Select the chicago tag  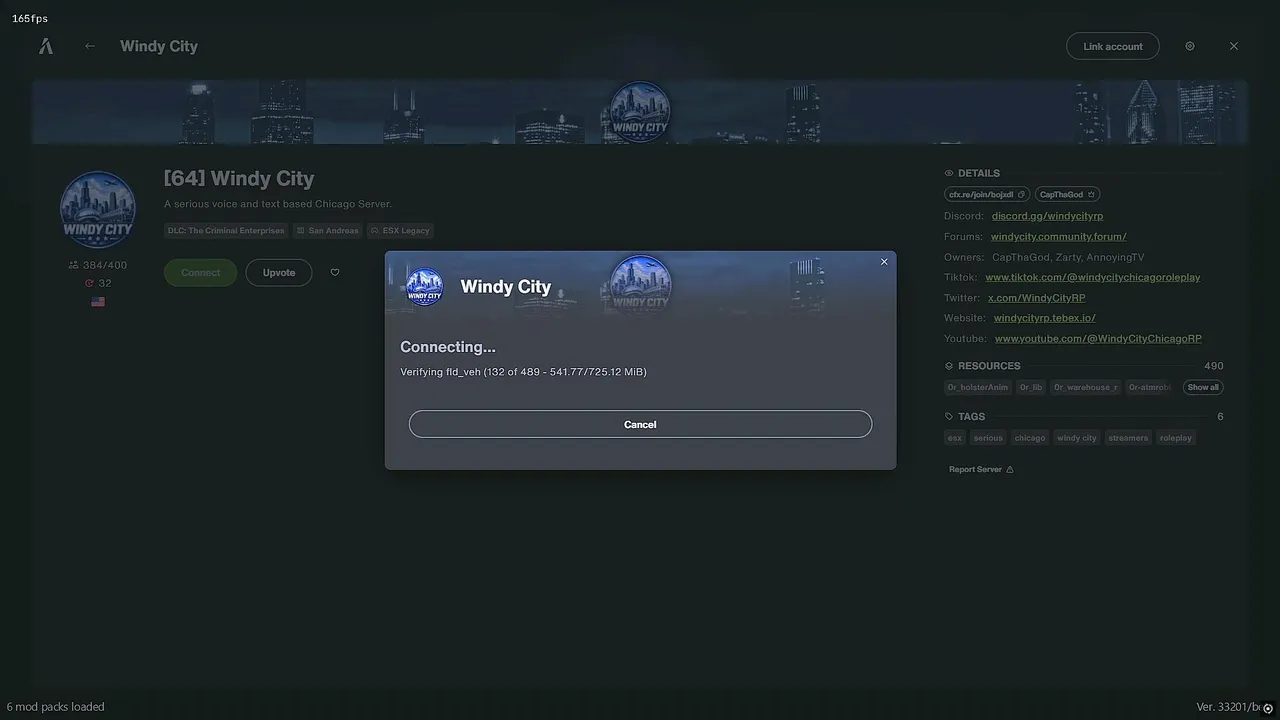pos(1030,438)
